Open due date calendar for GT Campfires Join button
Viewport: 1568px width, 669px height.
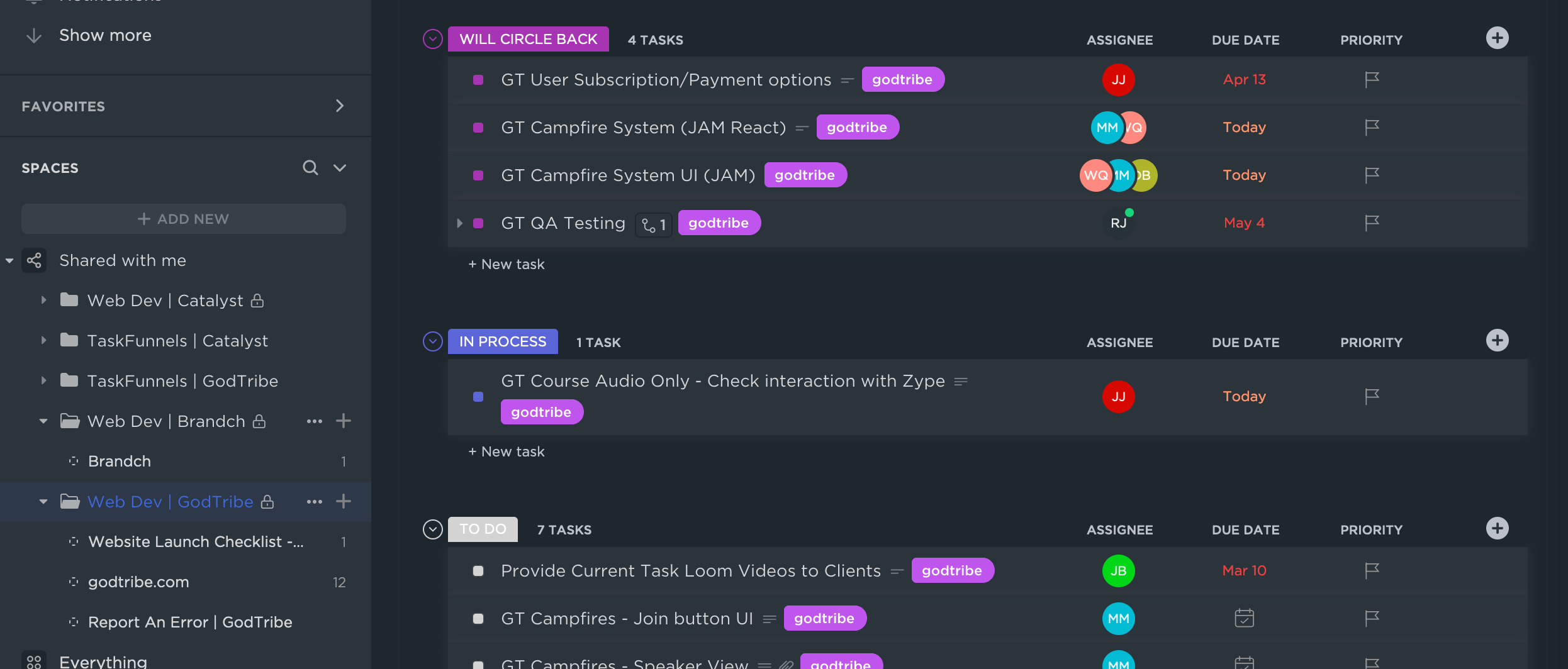[1244, 619]
